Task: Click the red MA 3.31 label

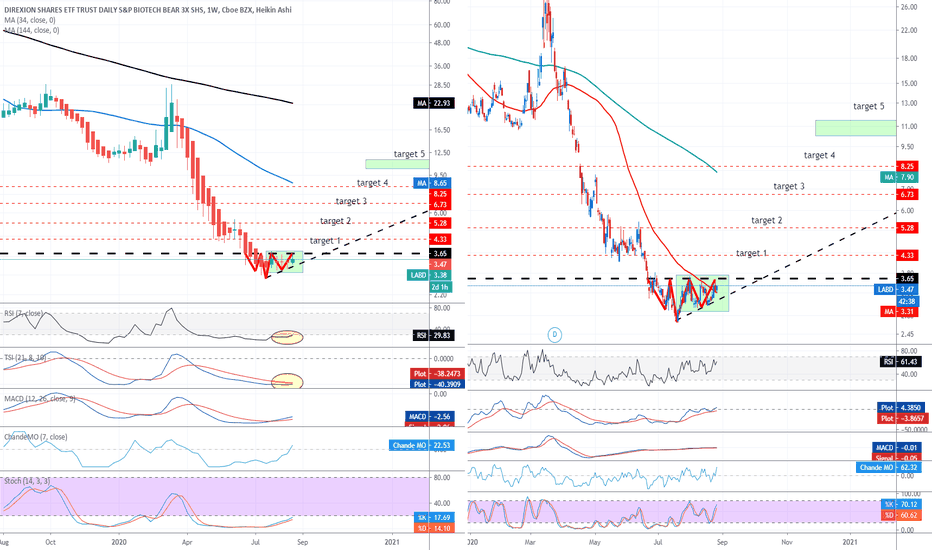Action: pyautogui.click(x=899, y=312)
